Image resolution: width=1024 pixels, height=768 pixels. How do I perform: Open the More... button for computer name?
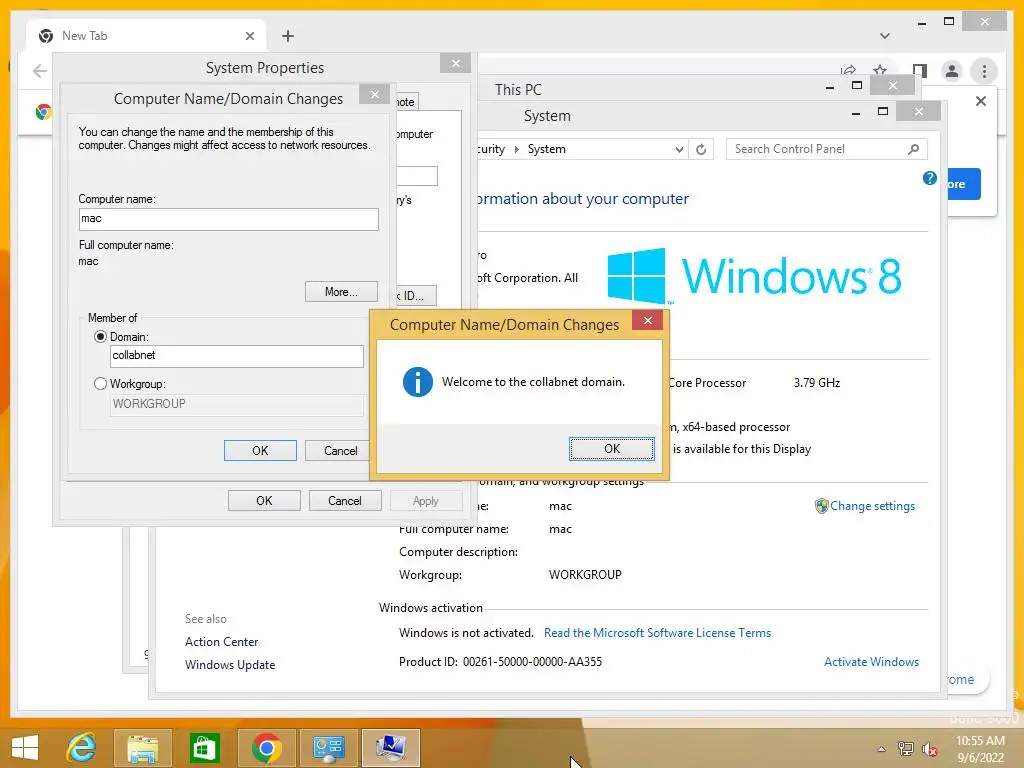341,292
